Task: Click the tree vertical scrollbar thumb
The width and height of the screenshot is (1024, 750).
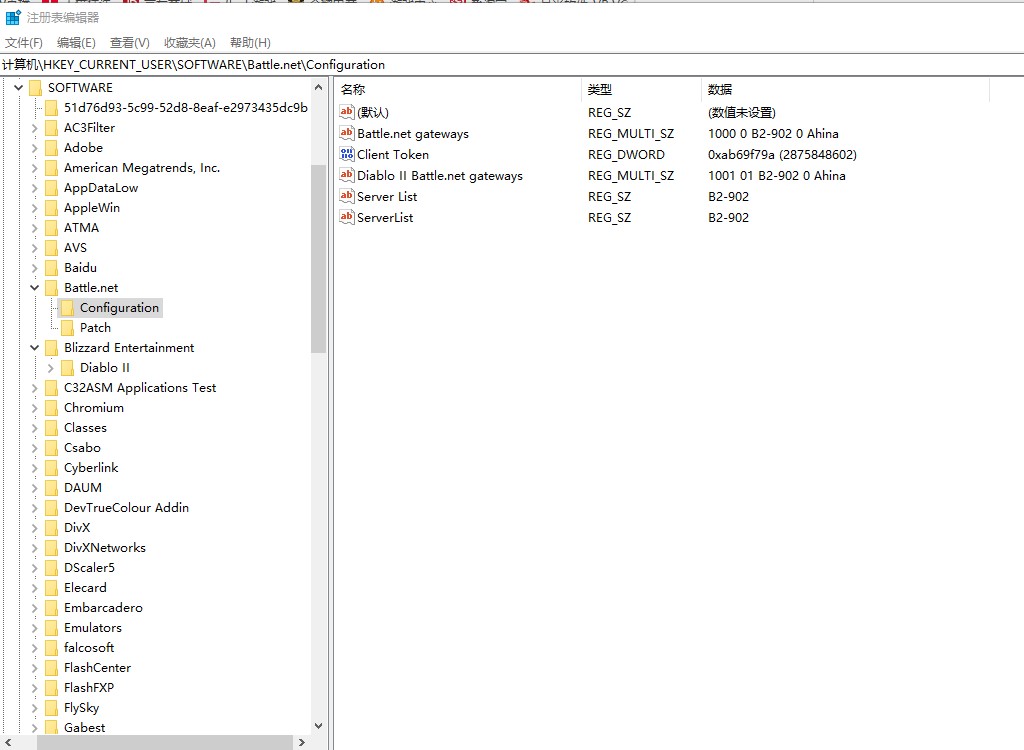Action: (318, 258)
